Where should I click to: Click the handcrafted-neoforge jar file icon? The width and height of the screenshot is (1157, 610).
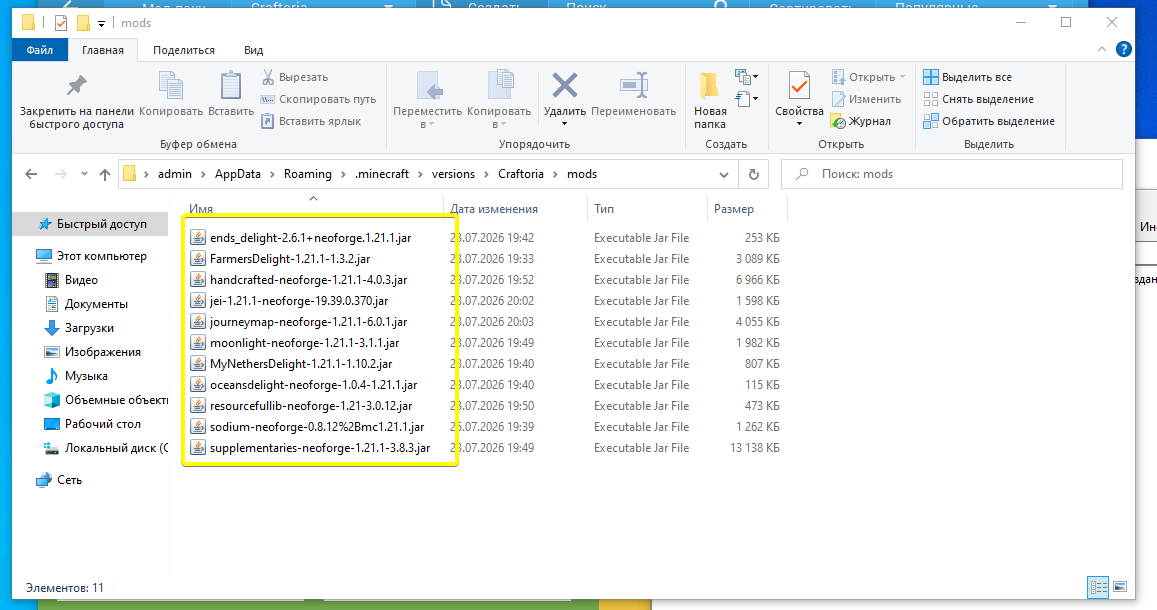coord(198,280)
